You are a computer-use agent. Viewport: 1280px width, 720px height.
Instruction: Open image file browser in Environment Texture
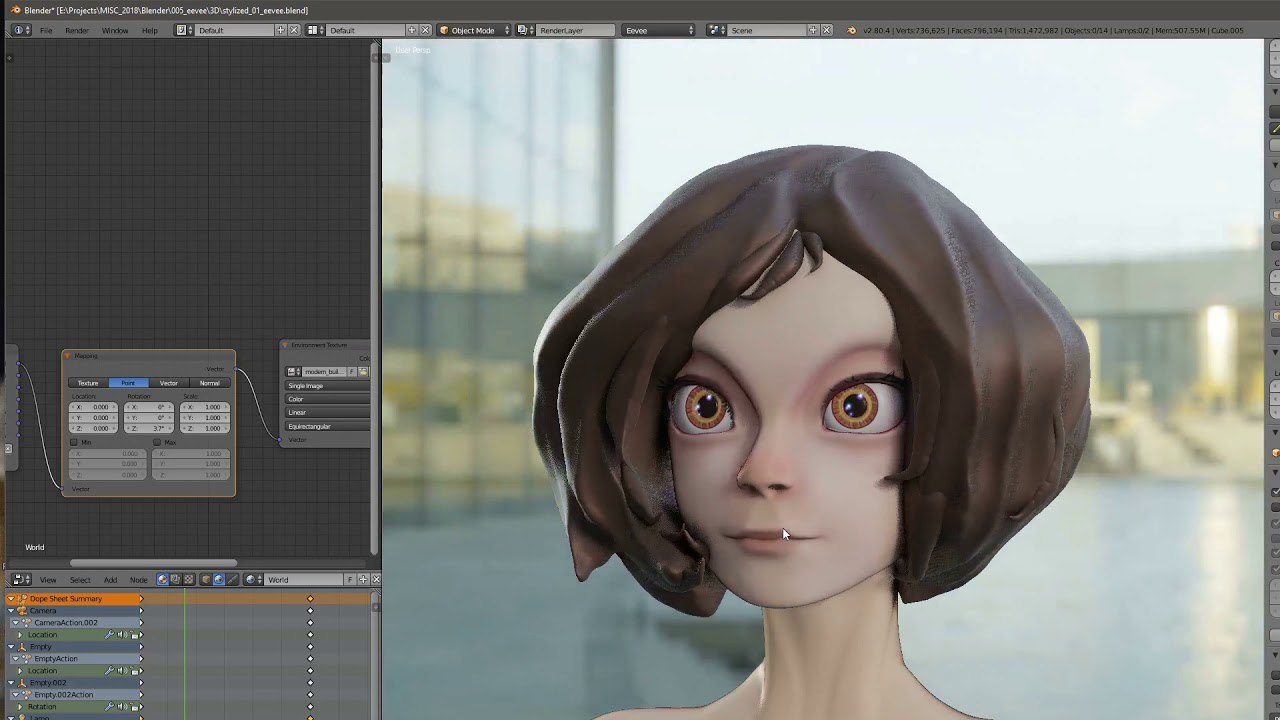click(364, 372)
